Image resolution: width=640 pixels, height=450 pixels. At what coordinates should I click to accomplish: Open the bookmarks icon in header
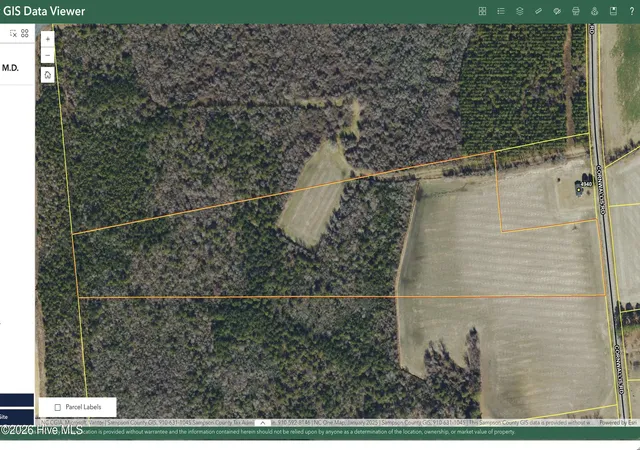point(613,11)
